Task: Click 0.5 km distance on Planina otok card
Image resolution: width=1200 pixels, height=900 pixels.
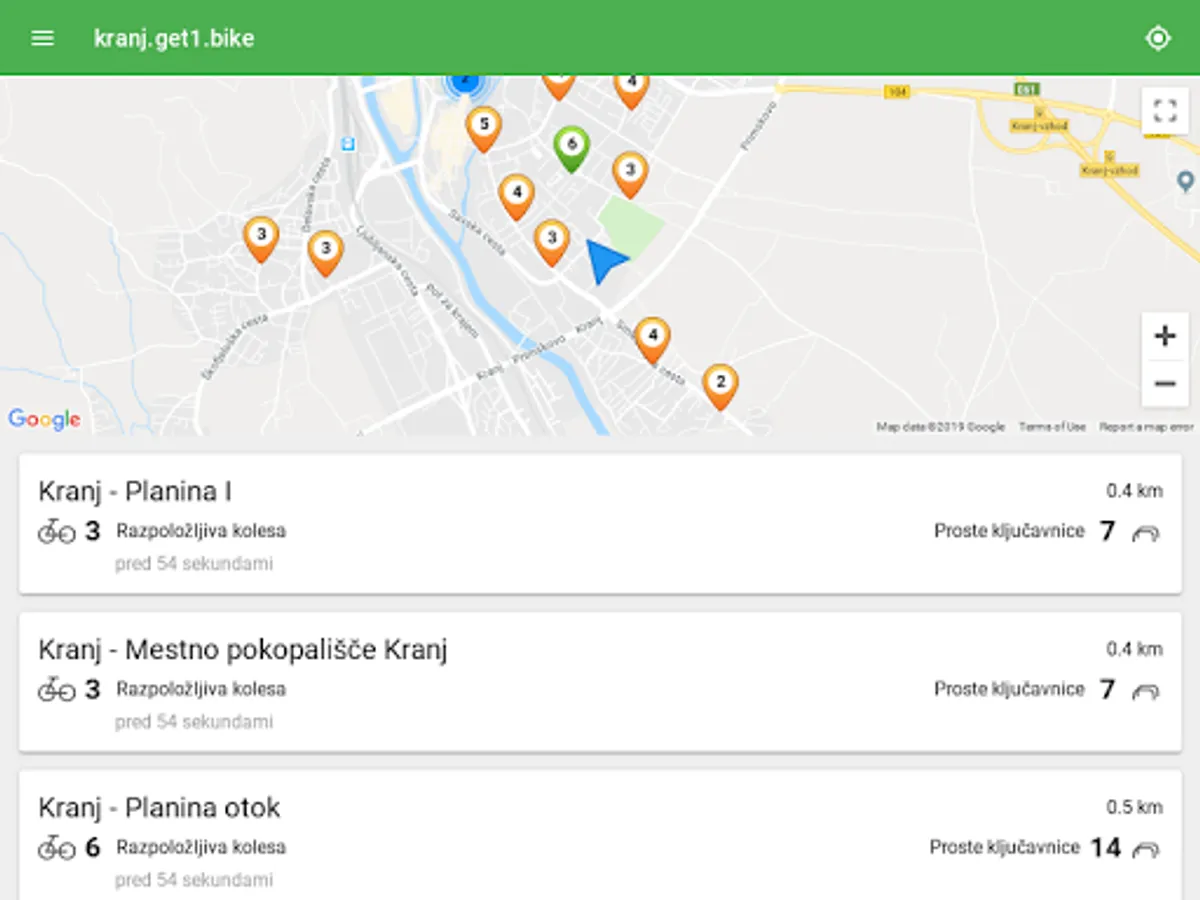Action: click(1134, 807)
